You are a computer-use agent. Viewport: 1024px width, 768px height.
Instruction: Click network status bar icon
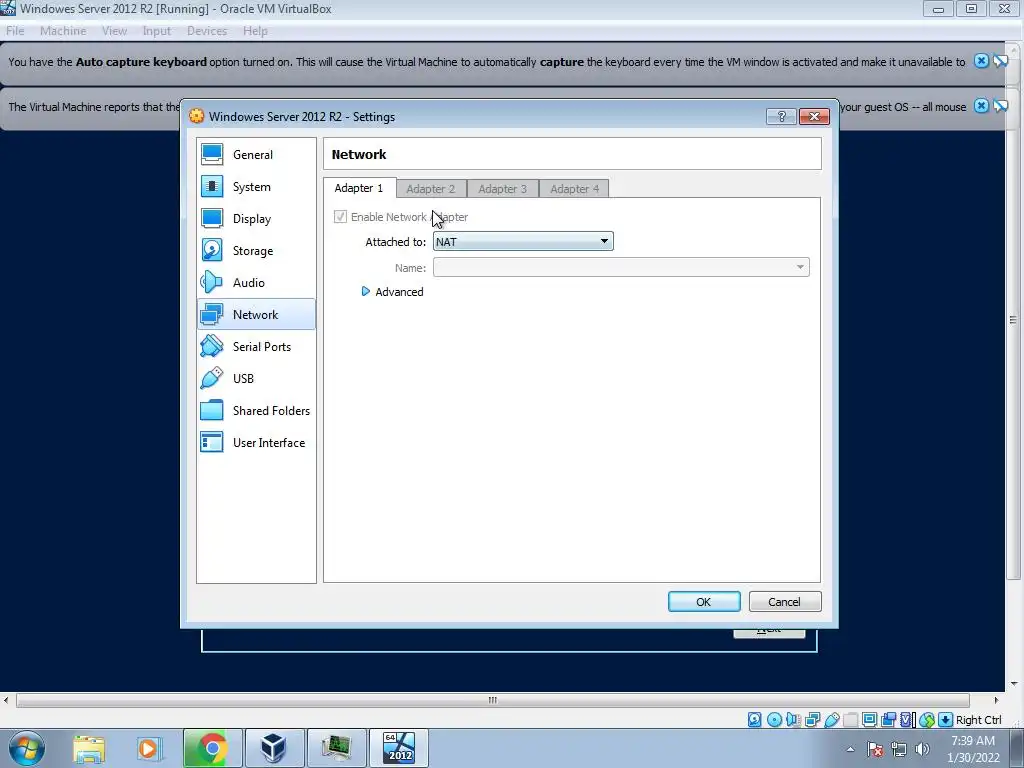812,720
